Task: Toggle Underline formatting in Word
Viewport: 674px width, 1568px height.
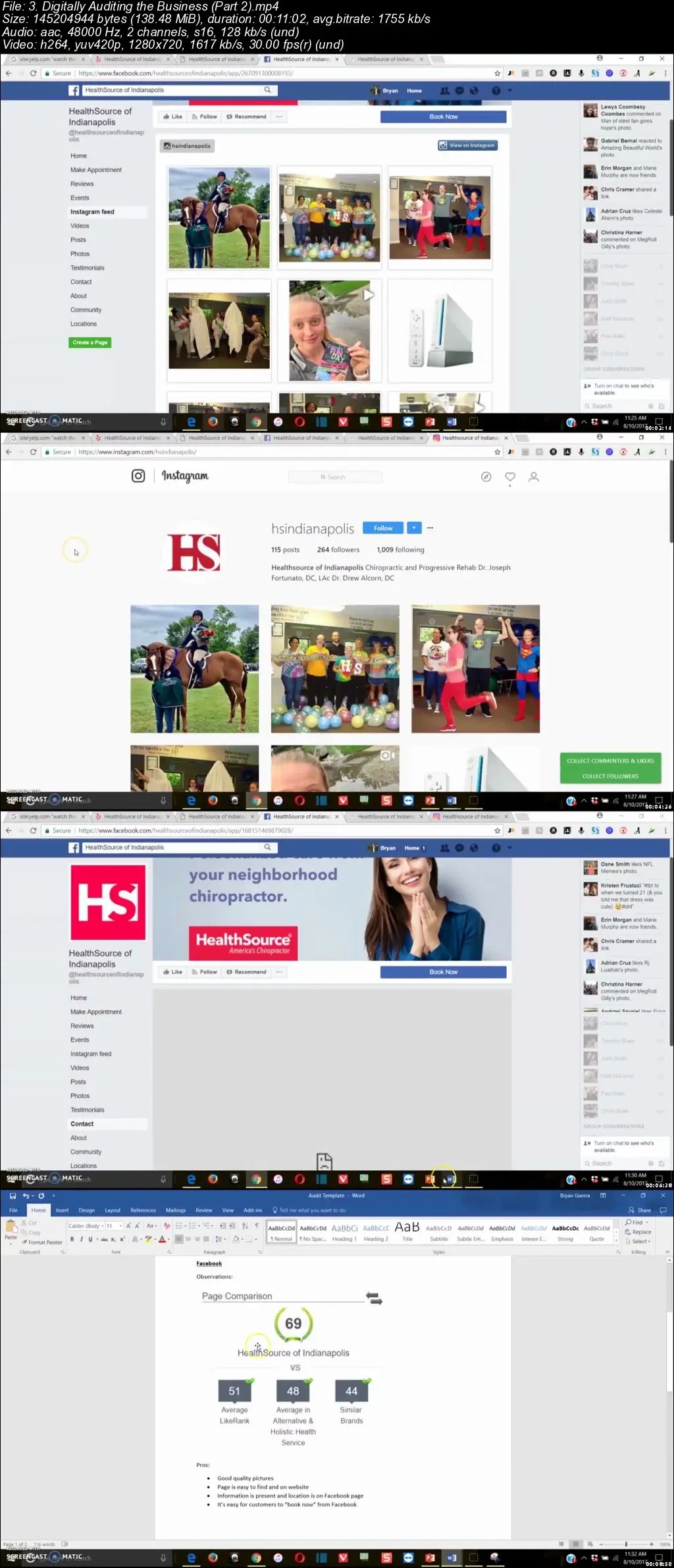Action: 90,1239
